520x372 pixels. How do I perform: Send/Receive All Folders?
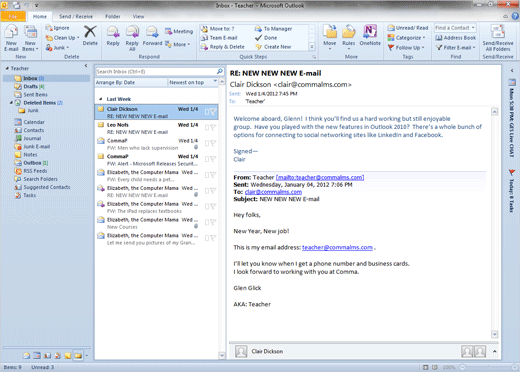pos(498,38)
